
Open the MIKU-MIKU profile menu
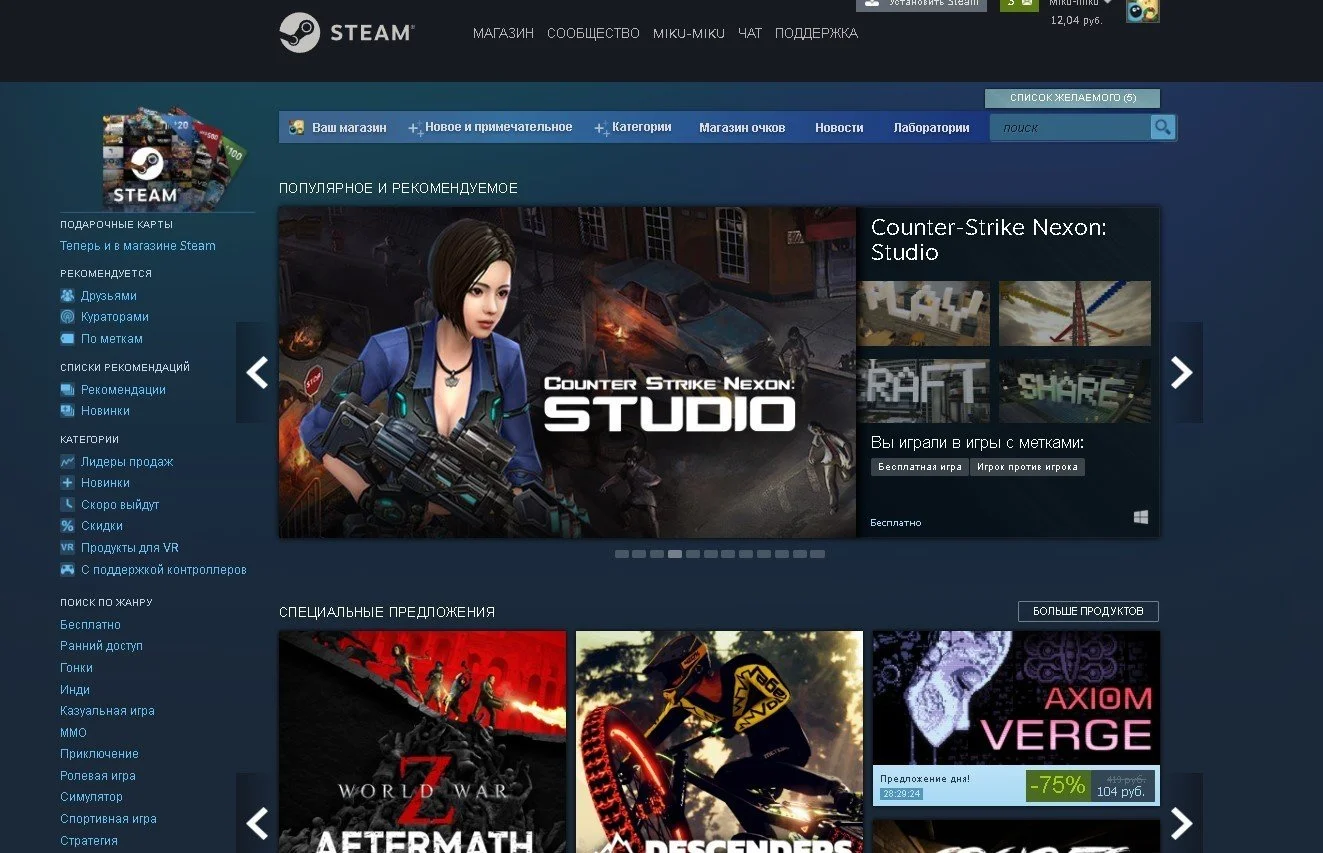tap(689, 33)
